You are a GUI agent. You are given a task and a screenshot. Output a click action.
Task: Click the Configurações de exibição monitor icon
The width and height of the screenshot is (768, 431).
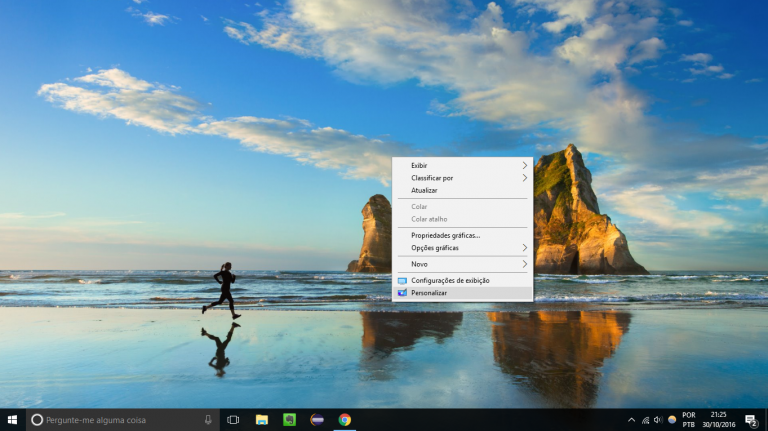point(402,281)
